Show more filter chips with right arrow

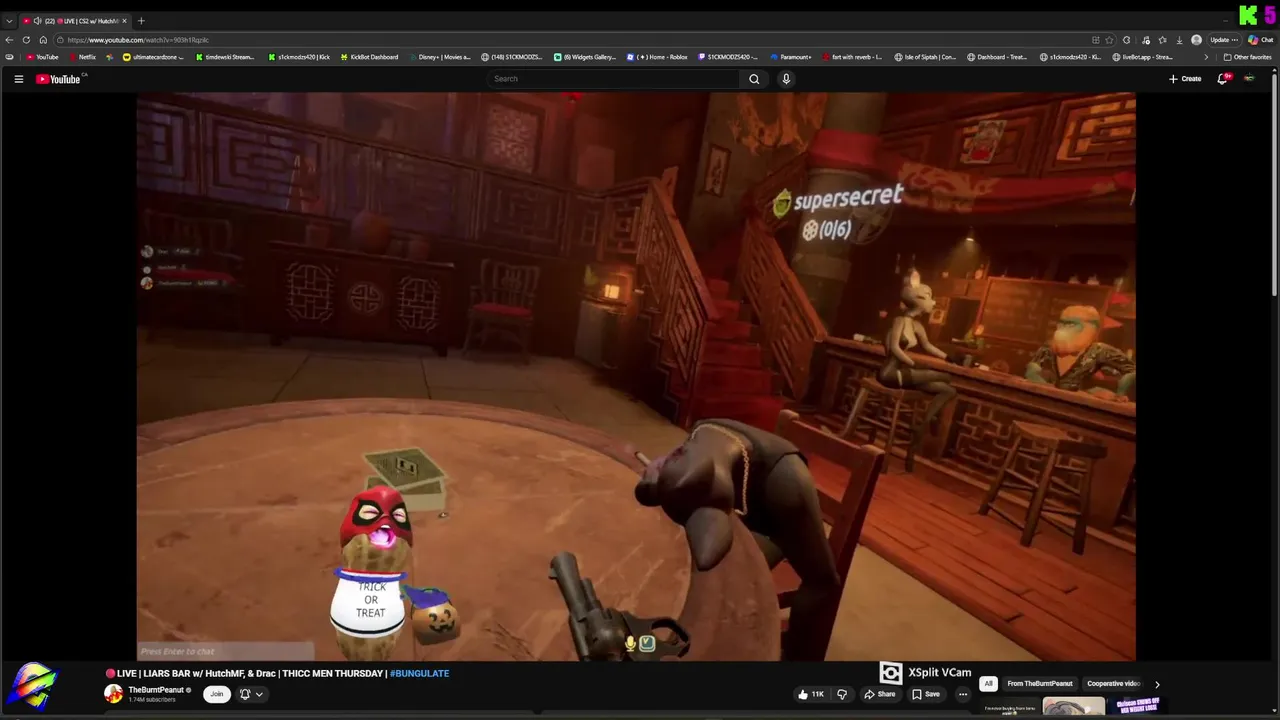coord(1157,684)
